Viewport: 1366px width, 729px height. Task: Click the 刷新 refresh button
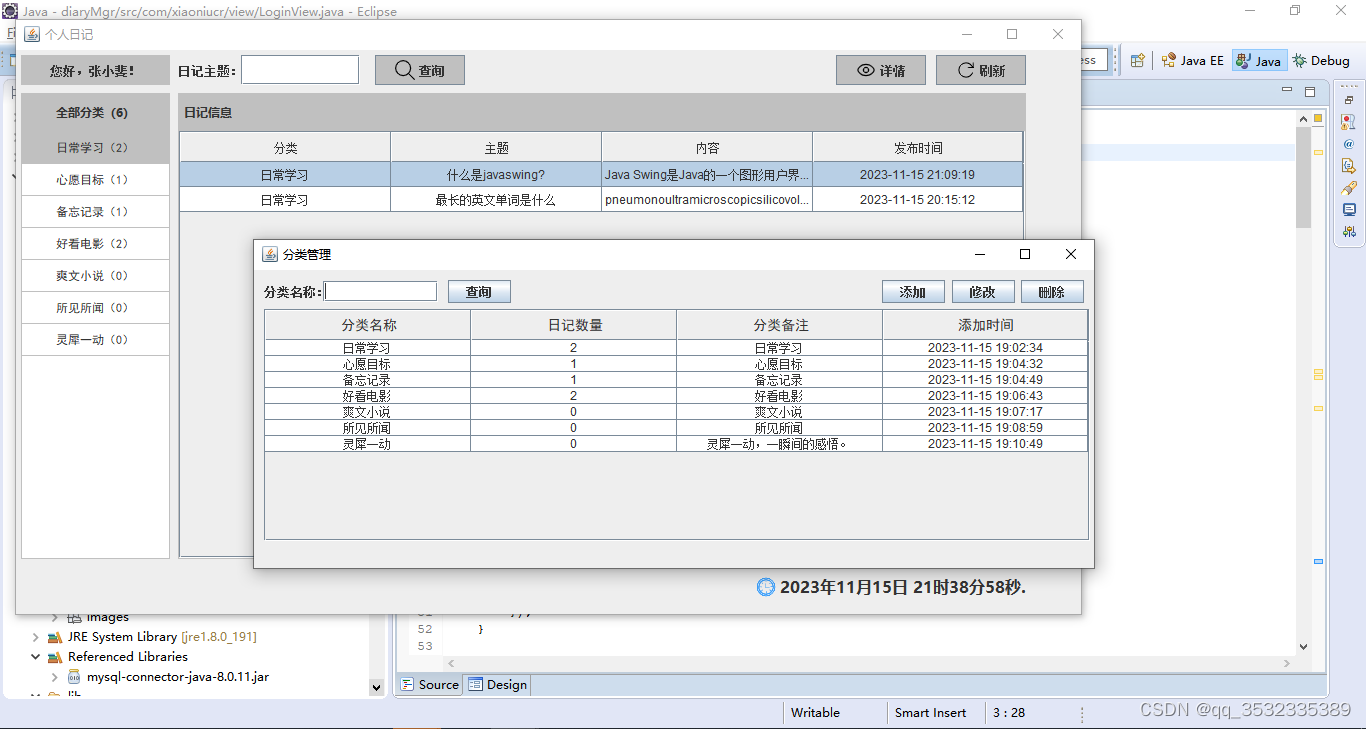point(980,70)
